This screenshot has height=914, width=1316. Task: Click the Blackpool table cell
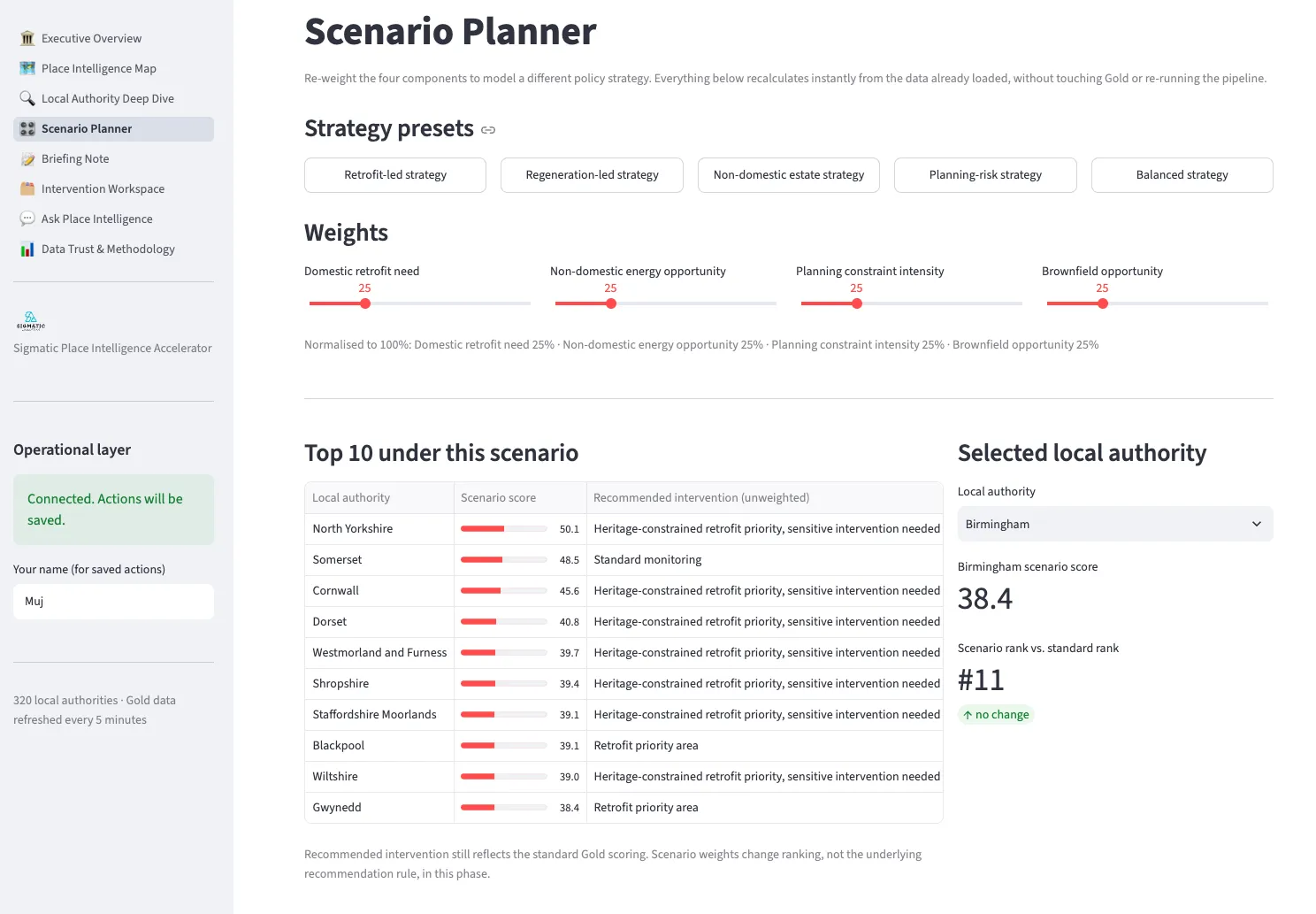[x=379, y=746]
